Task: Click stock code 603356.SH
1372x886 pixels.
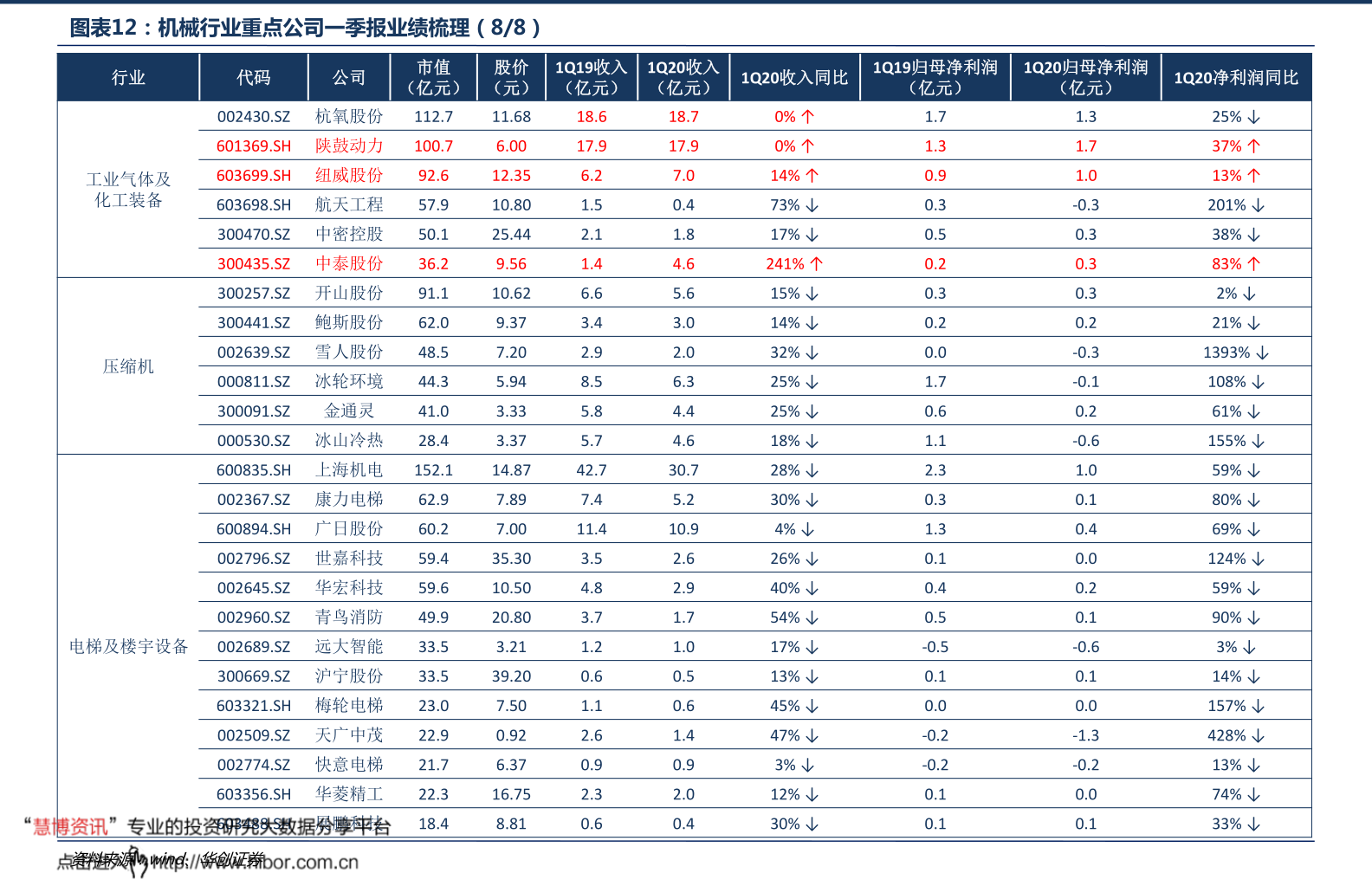Action: pos(254,794)
